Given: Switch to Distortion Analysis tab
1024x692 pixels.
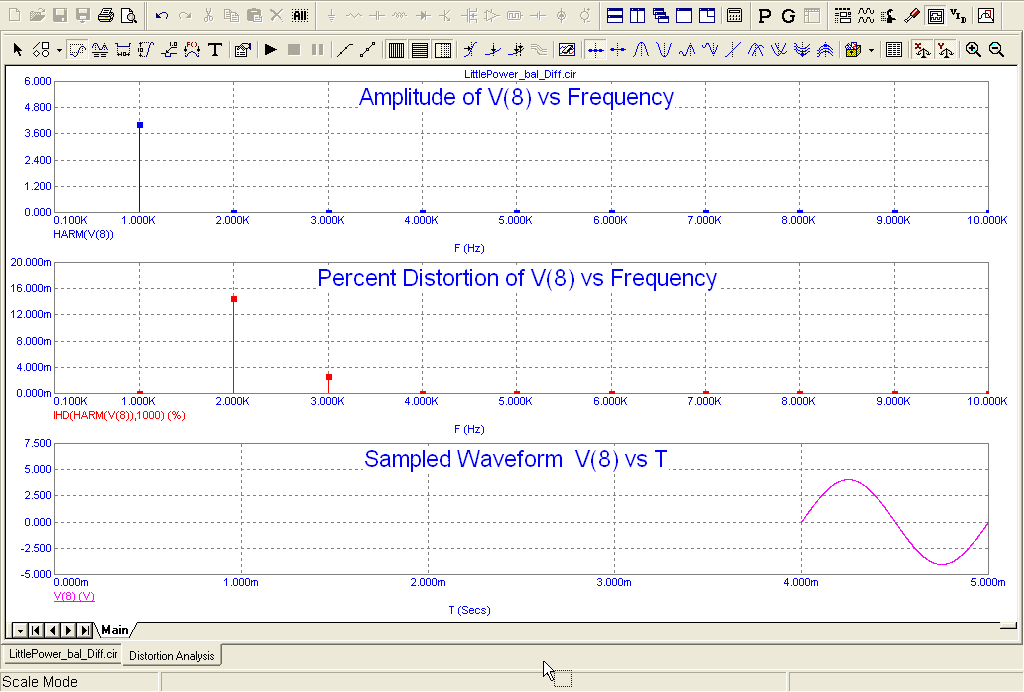Looking at the screenshot, I should 172,655.
